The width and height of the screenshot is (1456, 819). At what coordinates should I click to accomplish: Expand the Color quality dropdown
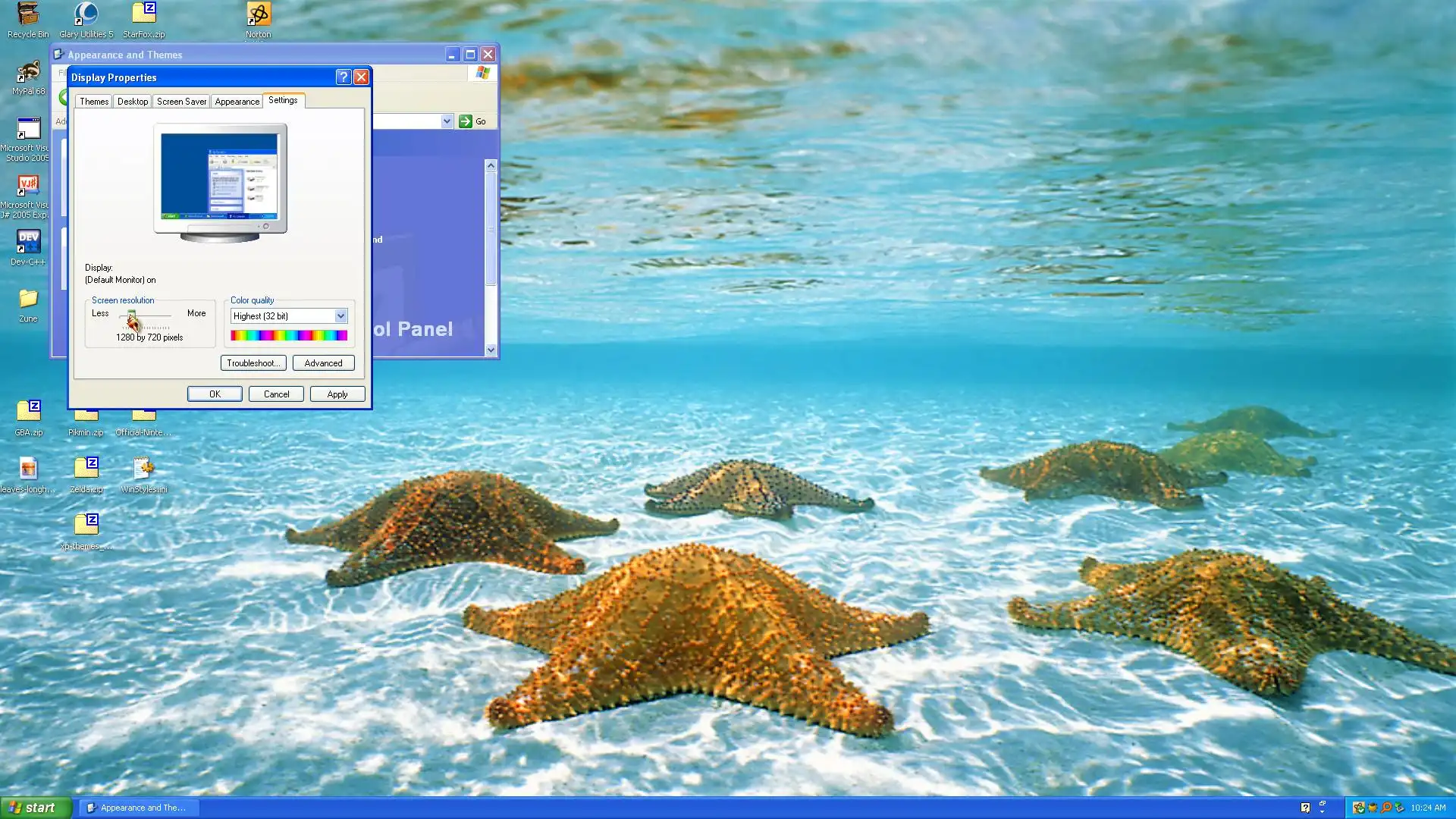click(x=340, y=316)
